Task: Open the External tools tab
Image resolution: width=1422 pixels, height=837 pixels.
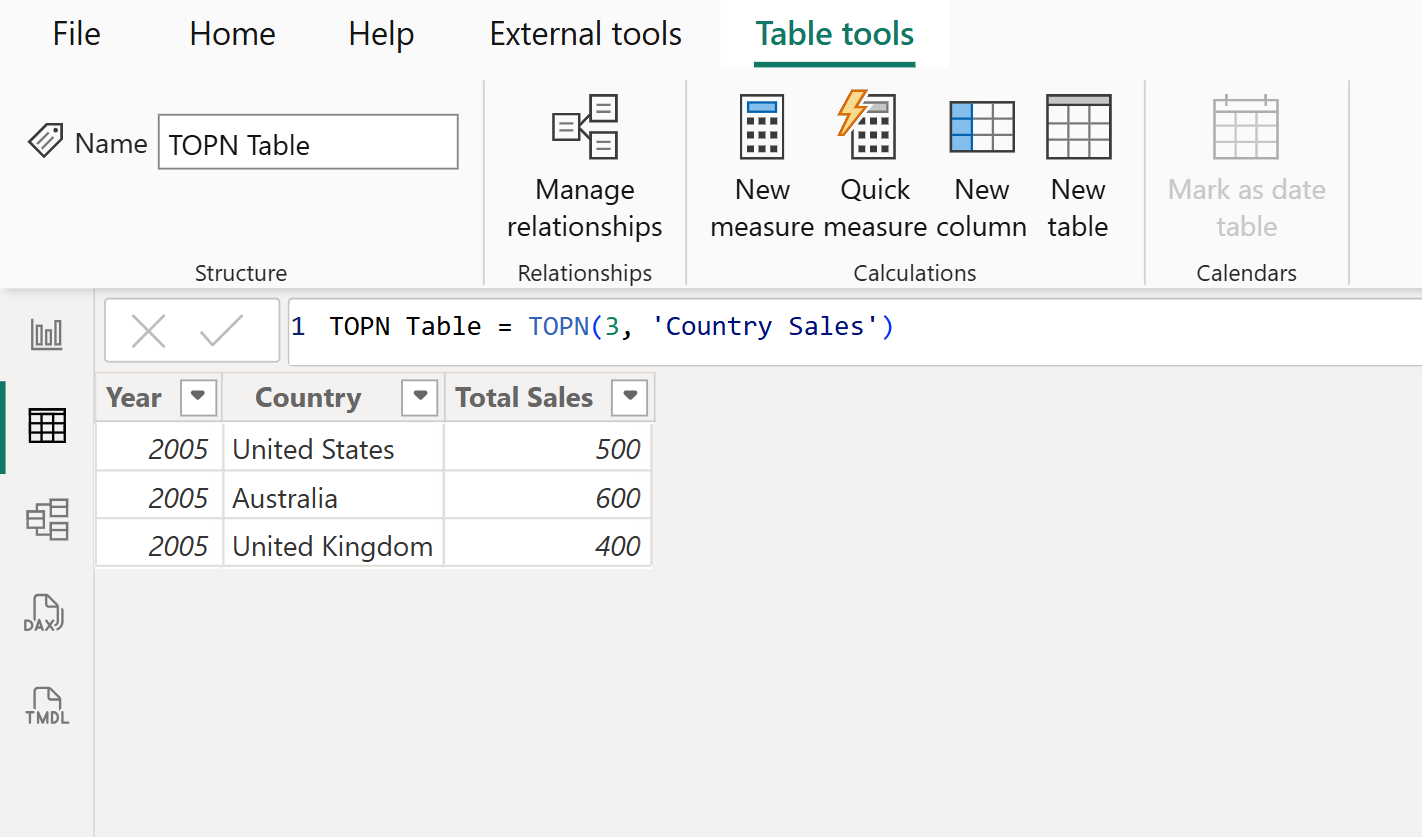Action: (585, 33)
